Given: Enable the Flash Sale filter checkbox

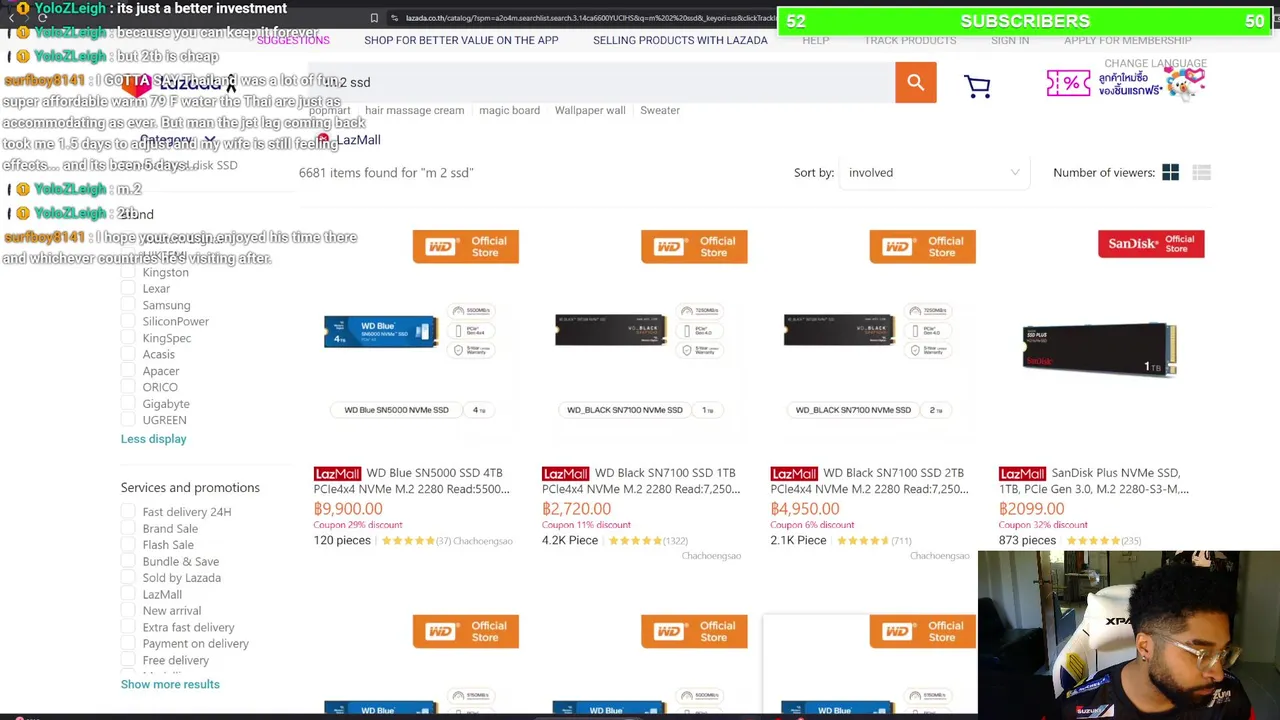Looking at the screenshot, I should click(x=128, y=545).
